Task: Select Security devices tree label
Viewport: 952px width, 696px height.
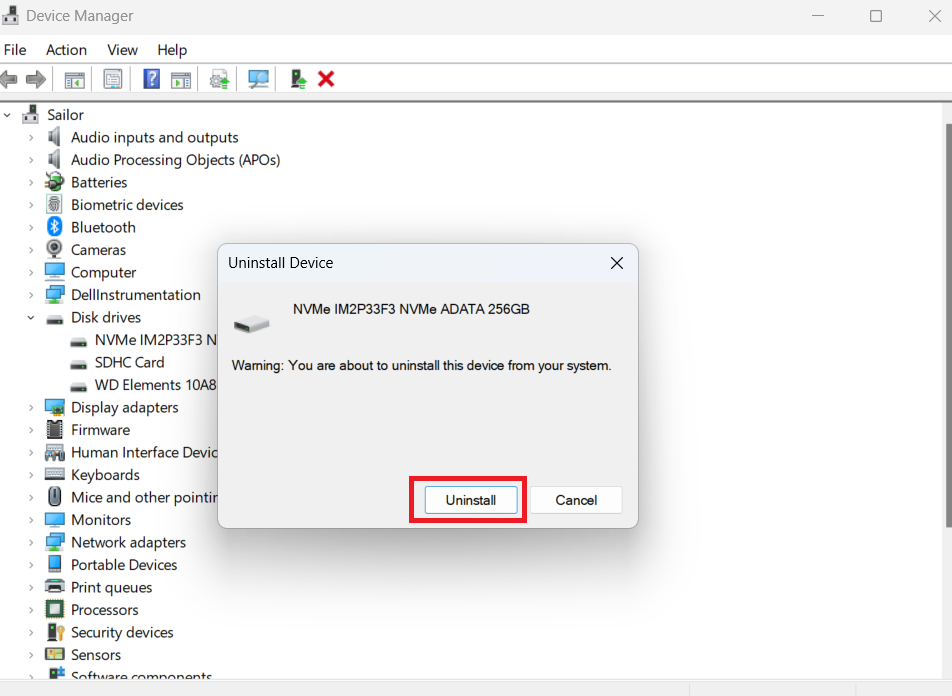Action: [x=122, y=632]
